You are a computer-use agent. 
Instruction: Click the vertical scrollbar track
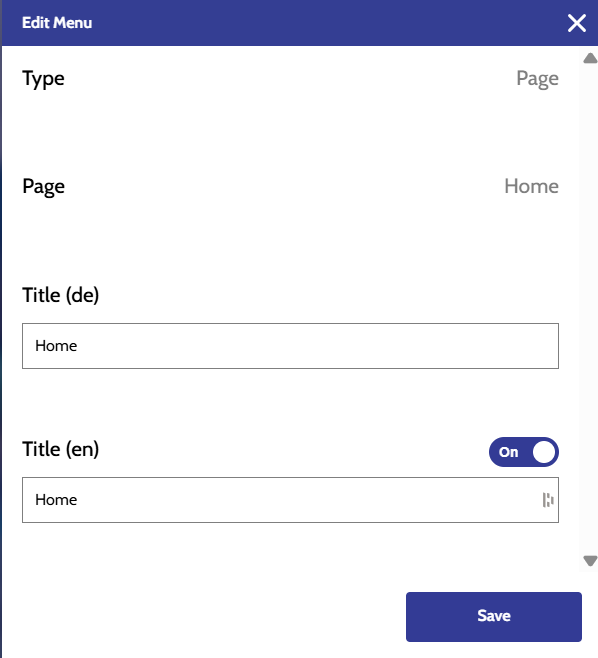coord(590,309)
